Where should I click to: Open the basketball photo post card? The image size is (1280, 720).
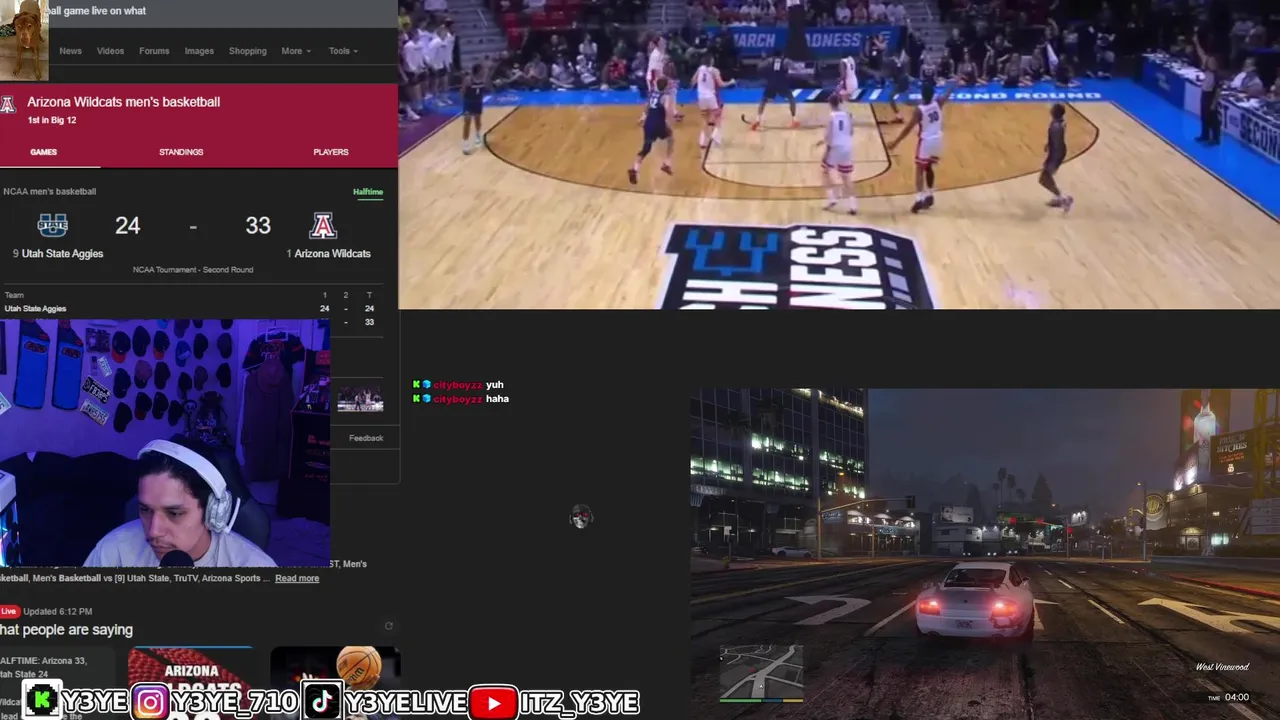[x=335, y=676]
